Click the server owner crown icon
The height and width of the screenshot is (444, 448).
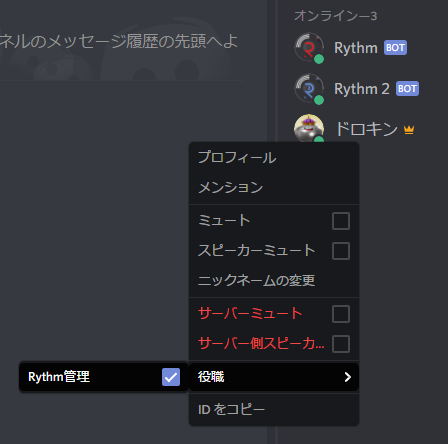click(409, 129)
